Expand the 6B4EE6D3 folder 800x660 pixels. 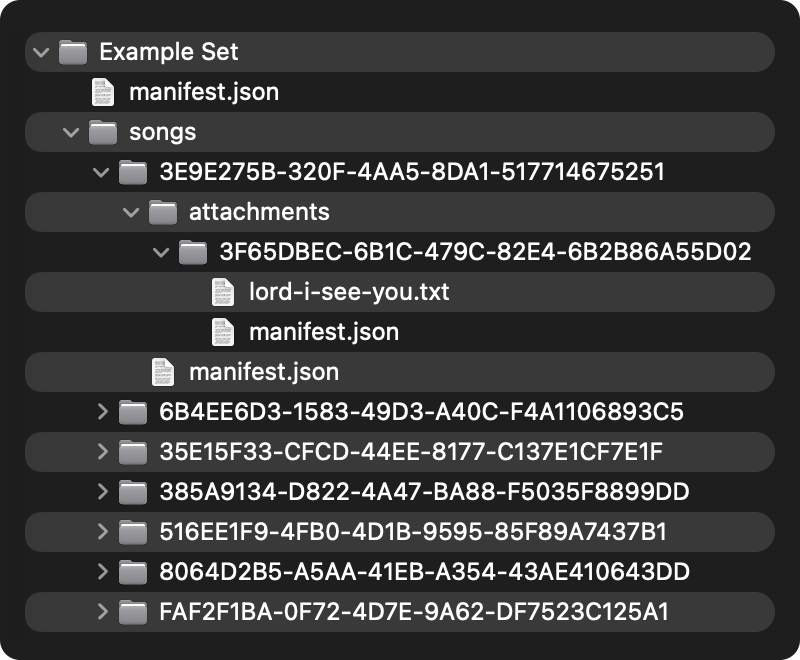(101, 412)
